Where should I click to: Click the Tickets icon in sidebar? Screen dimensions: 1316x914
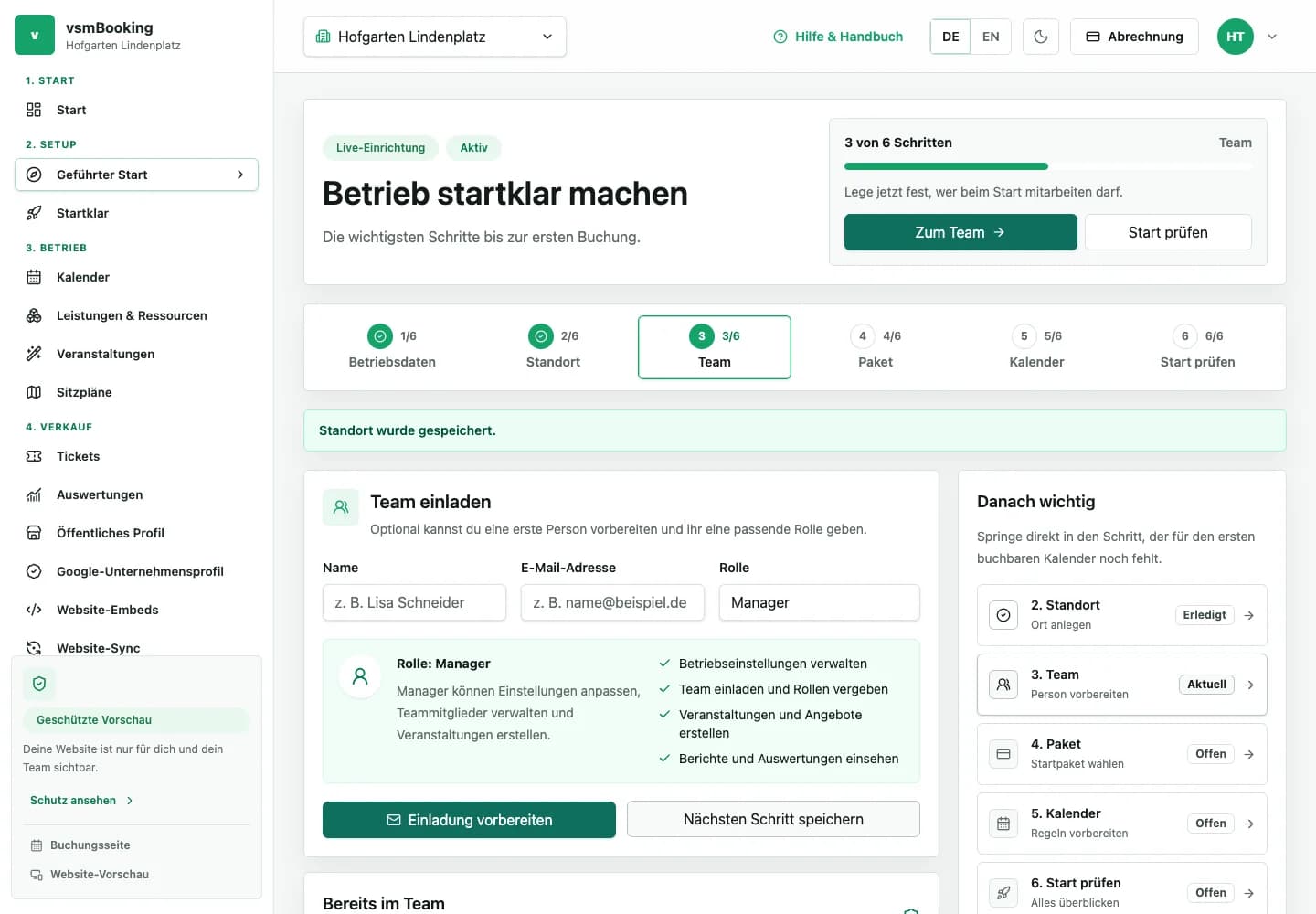pyautogui.click(x=34, y=456)
